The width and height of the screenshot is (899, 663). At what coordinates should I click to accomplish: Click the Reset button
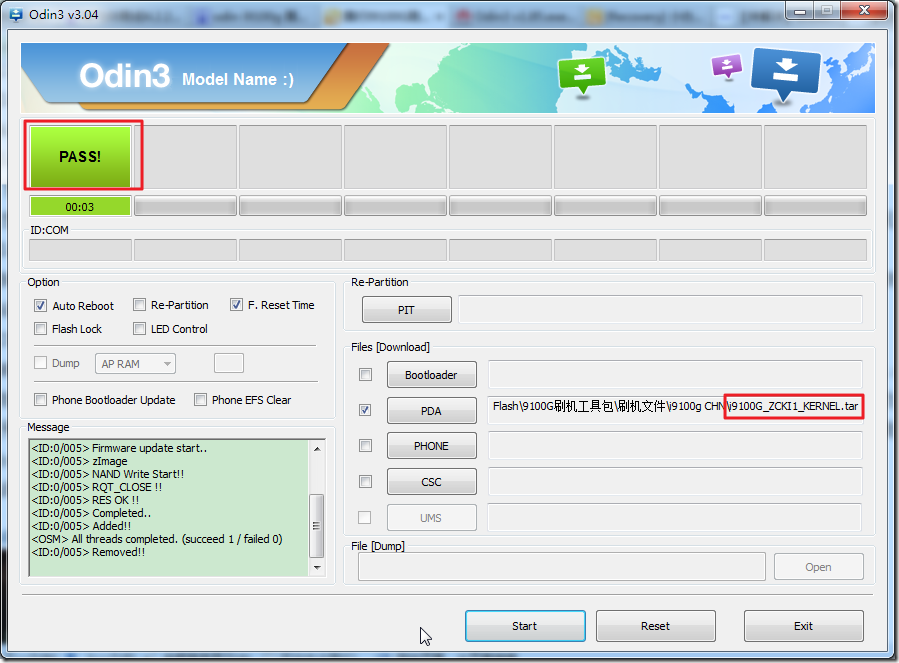coord(655,626)
